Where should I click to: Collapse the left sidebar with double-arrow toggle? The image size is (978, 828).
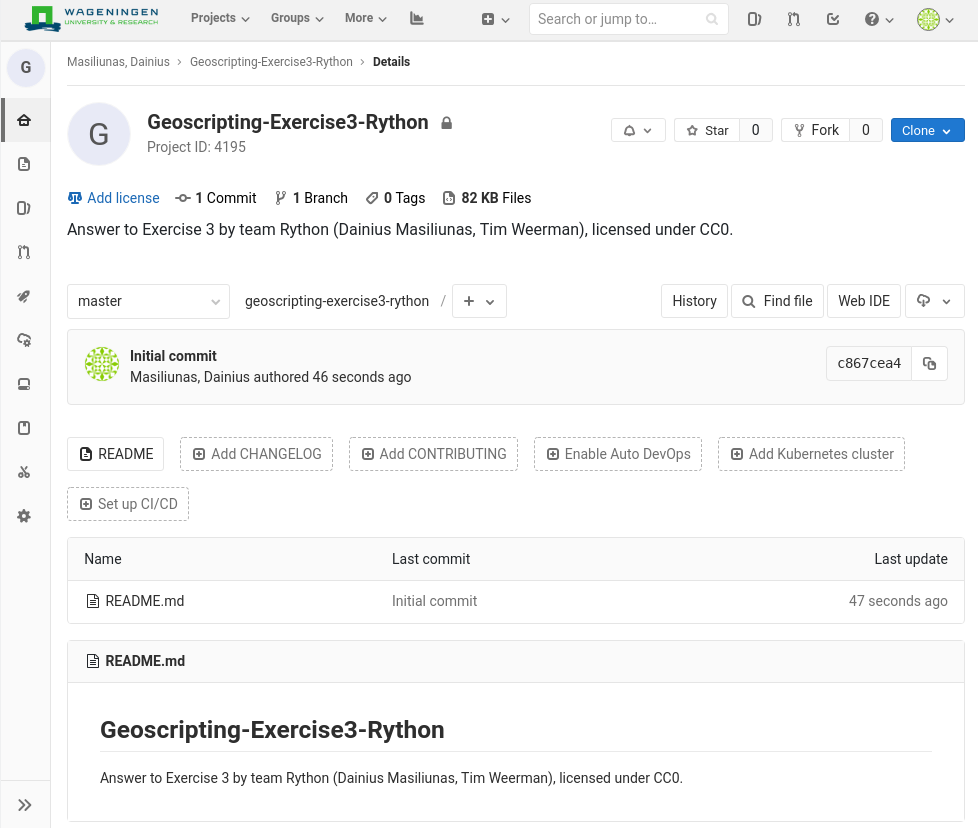click(x=24, y=804)
